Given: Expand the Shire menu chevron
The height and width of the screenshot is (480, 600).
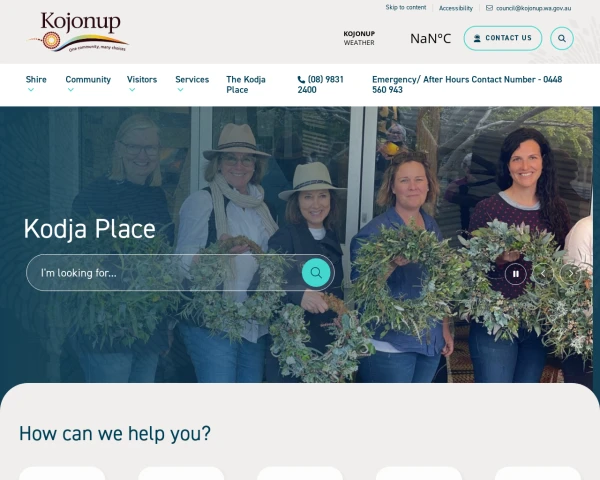Looking at the screenshot, I should (31, 90).
